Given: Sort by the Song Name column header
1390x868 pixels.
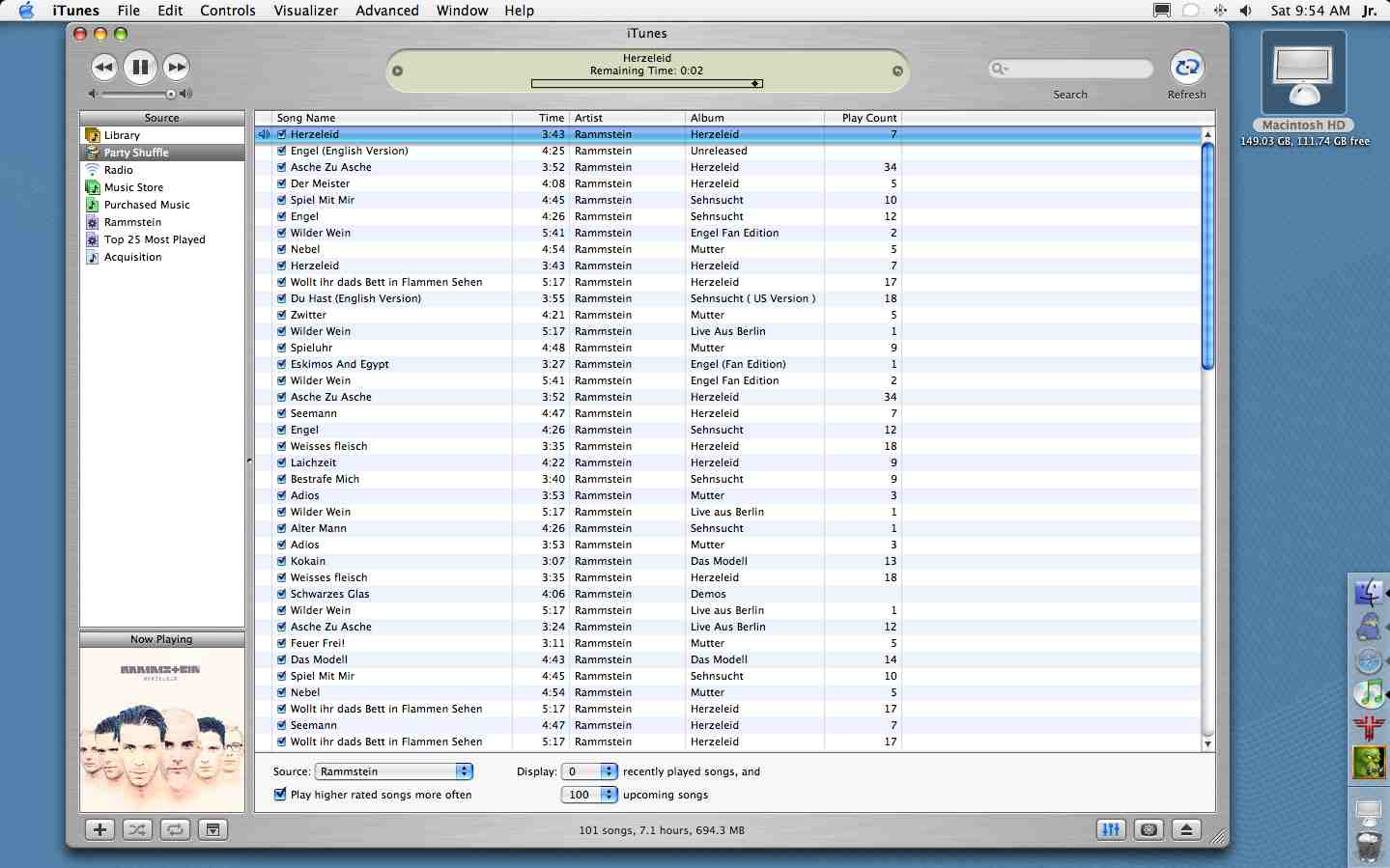Looking at the screenshot, I should tap(391, 118).
